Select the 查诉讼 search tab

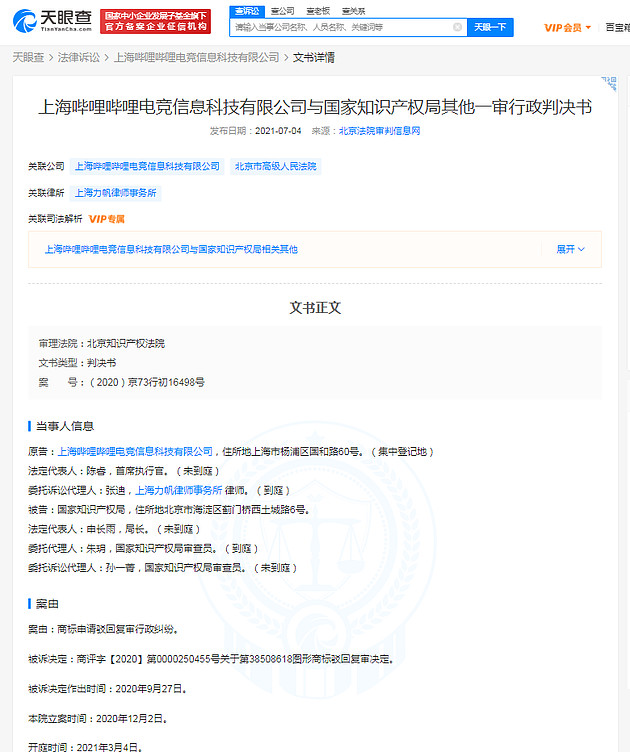[247, 11]
